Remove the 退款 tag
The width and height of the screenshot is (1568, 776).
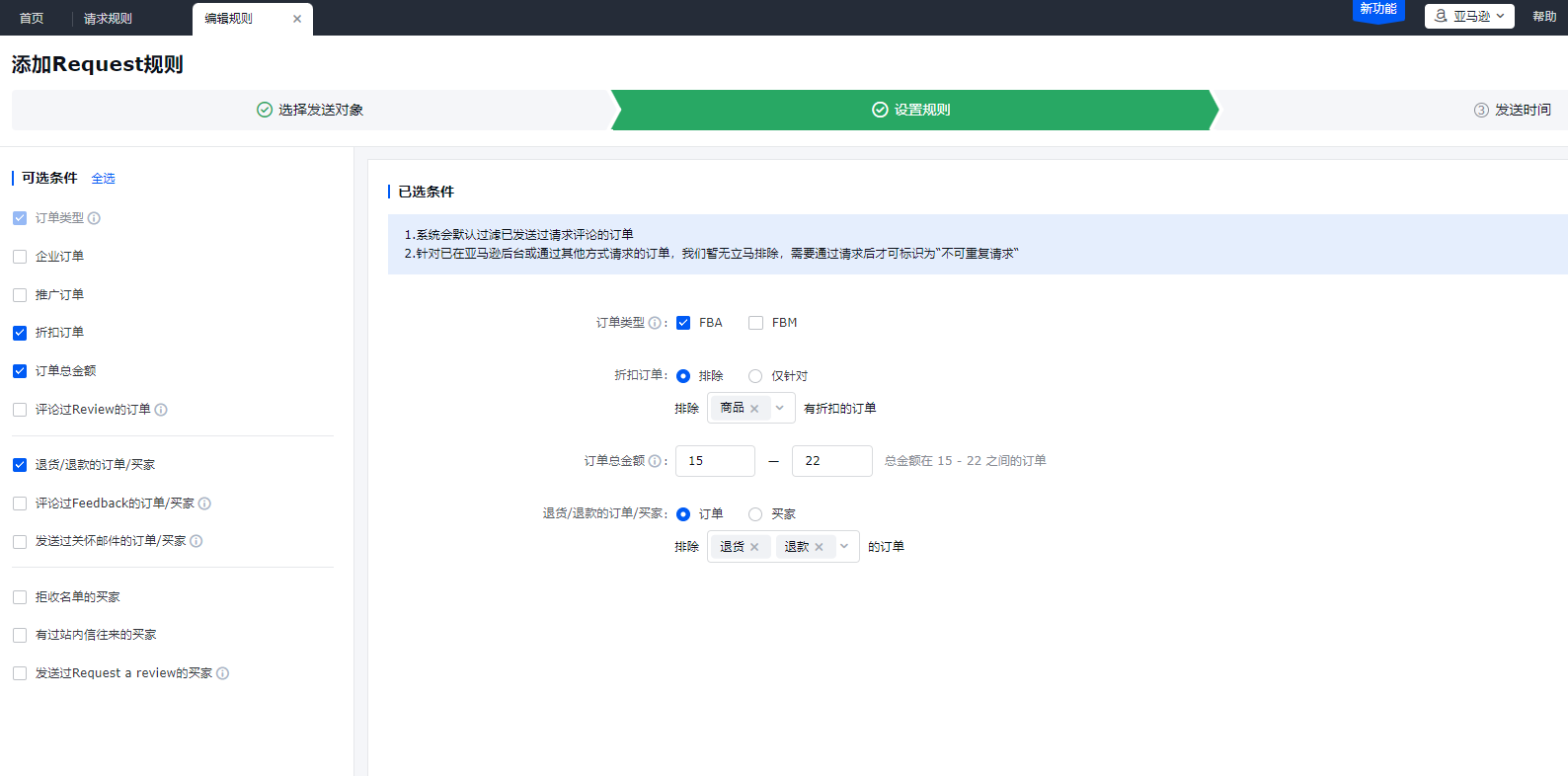(x=819, y=547)
